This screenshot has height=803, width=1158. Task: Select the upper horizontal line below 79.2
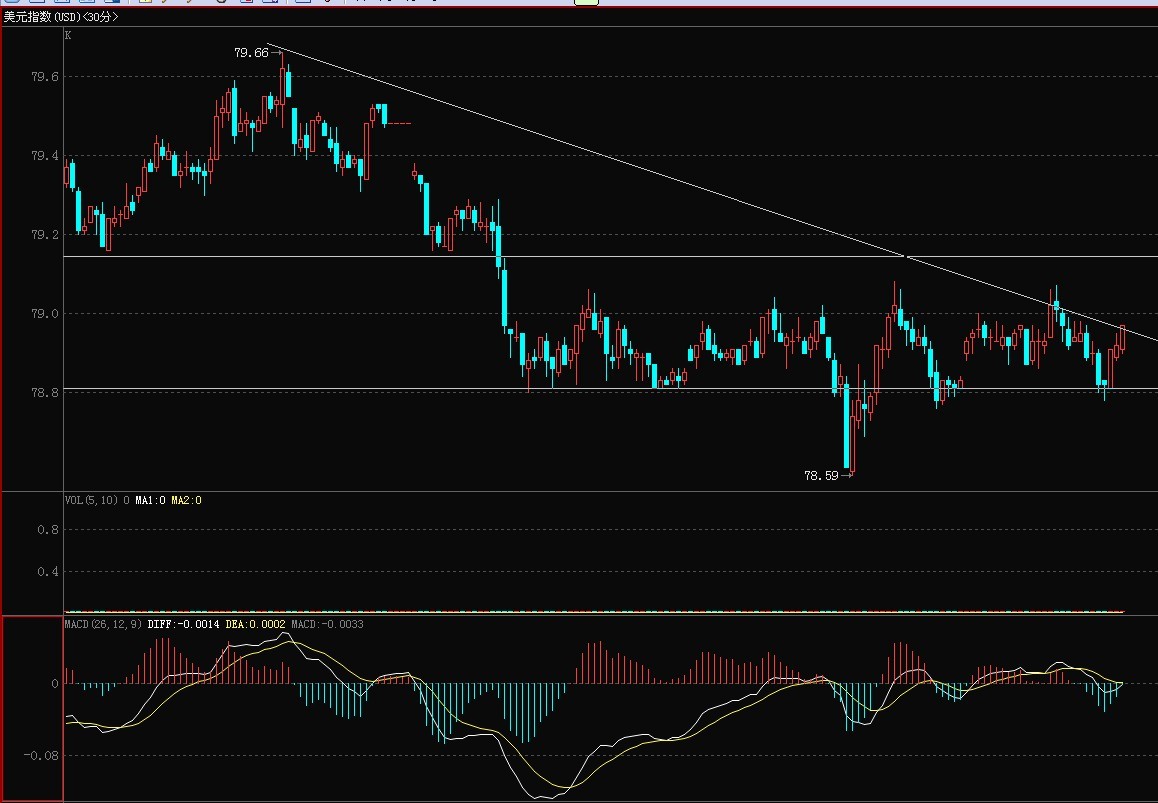pyautogui.click(x=300, y=257)
